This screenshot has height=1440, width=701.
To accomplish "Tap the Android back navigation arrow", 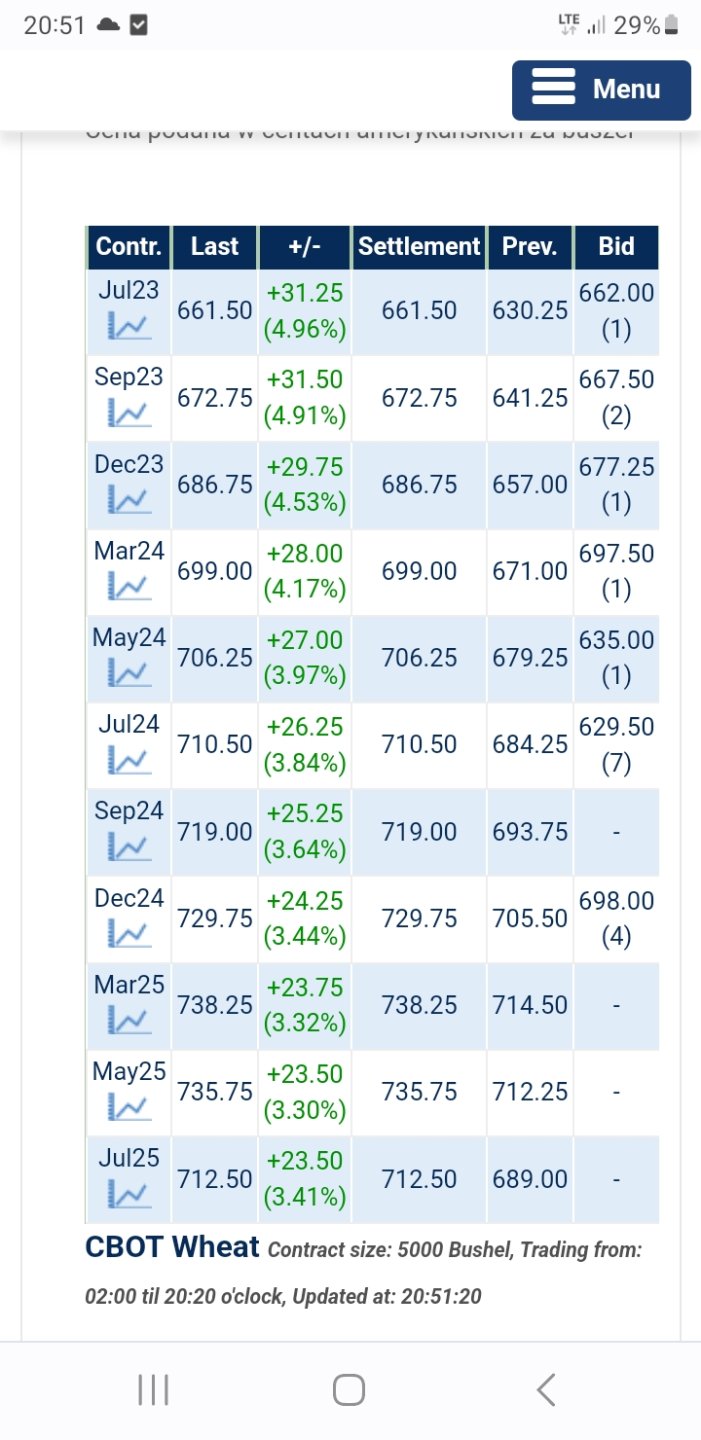I will (x=546, y=1390).
